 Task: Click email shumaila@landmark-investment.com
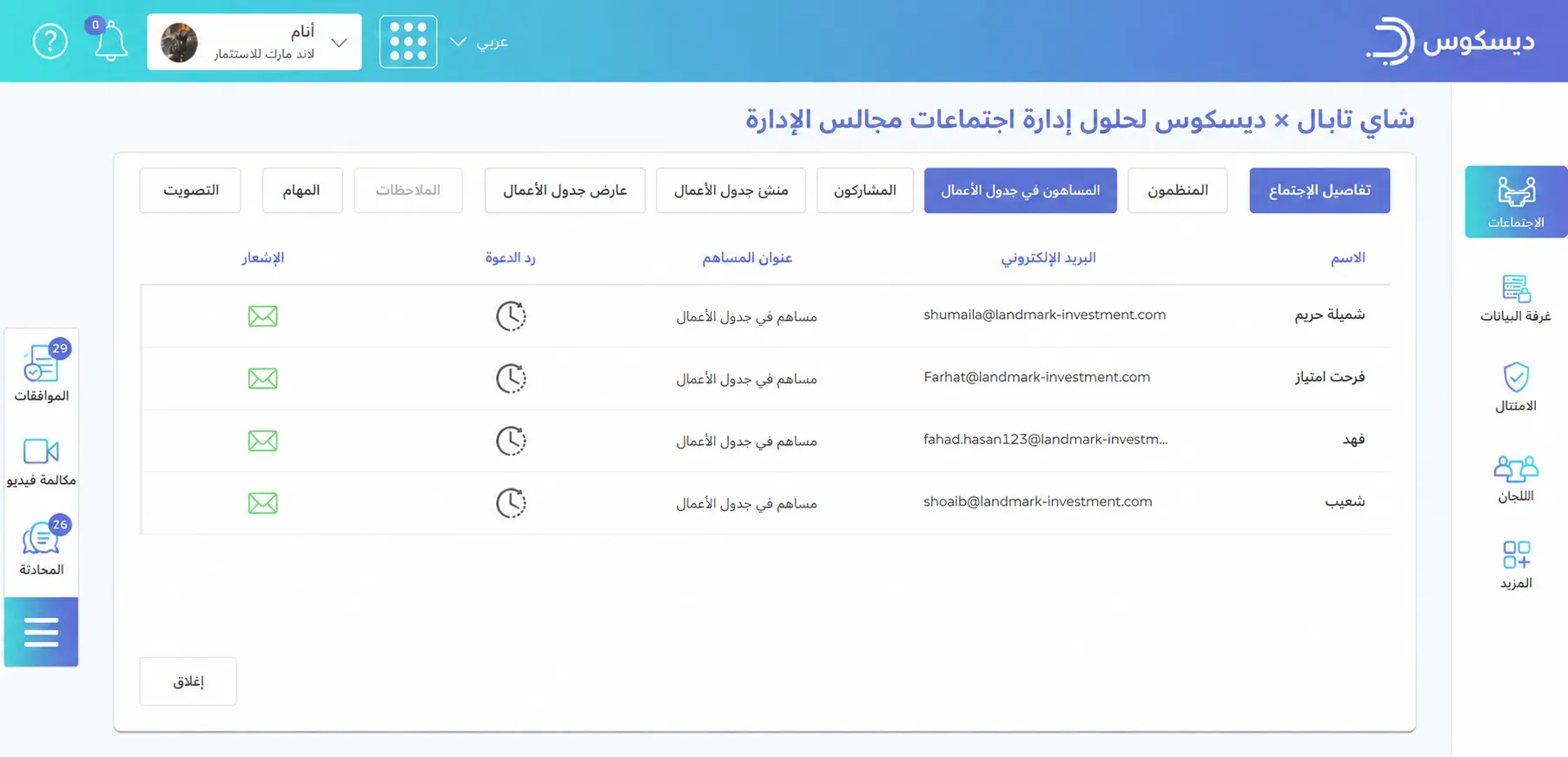click(1045, 315)
